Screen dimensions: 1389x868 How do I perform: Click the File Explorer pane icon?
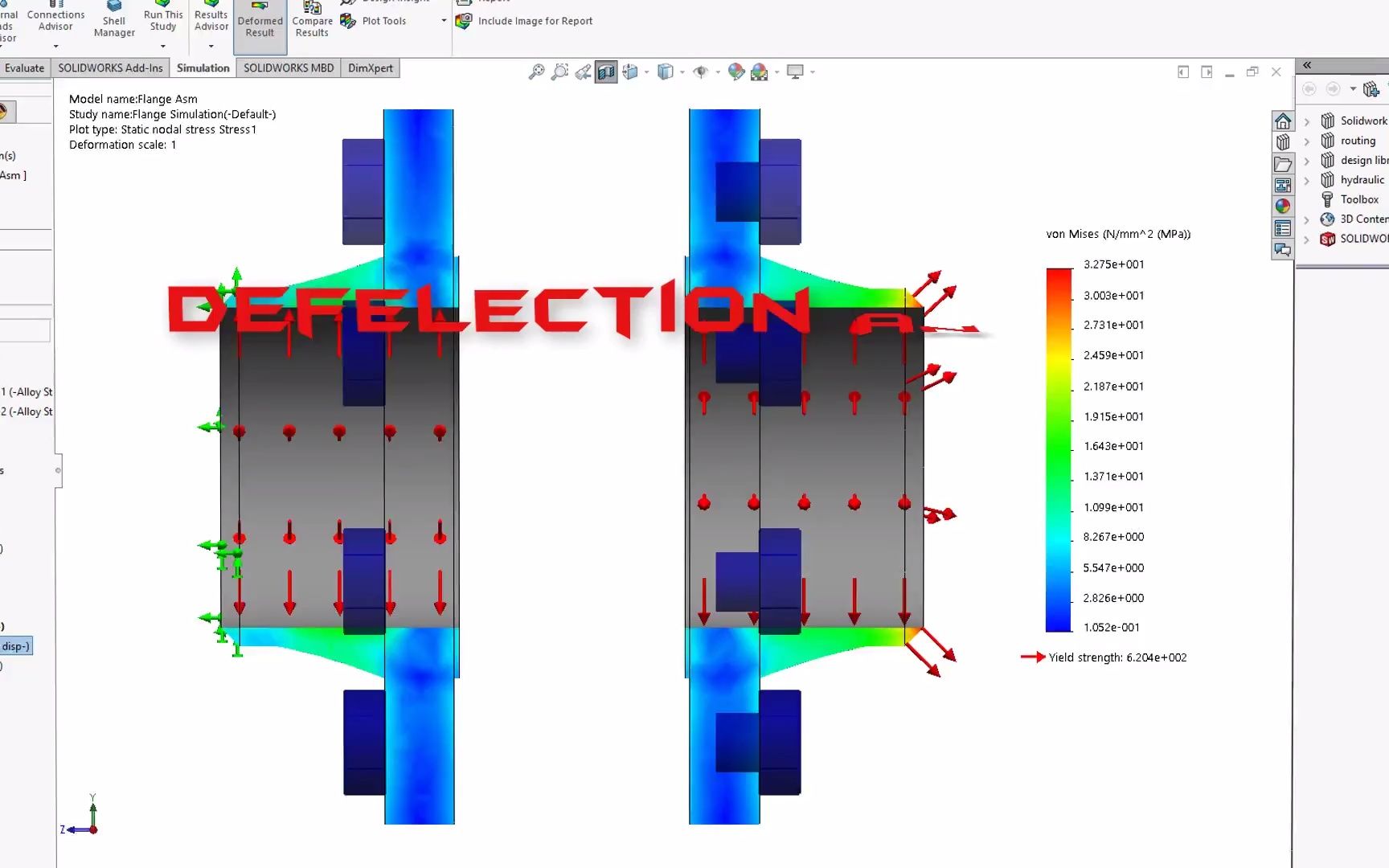1283,162
